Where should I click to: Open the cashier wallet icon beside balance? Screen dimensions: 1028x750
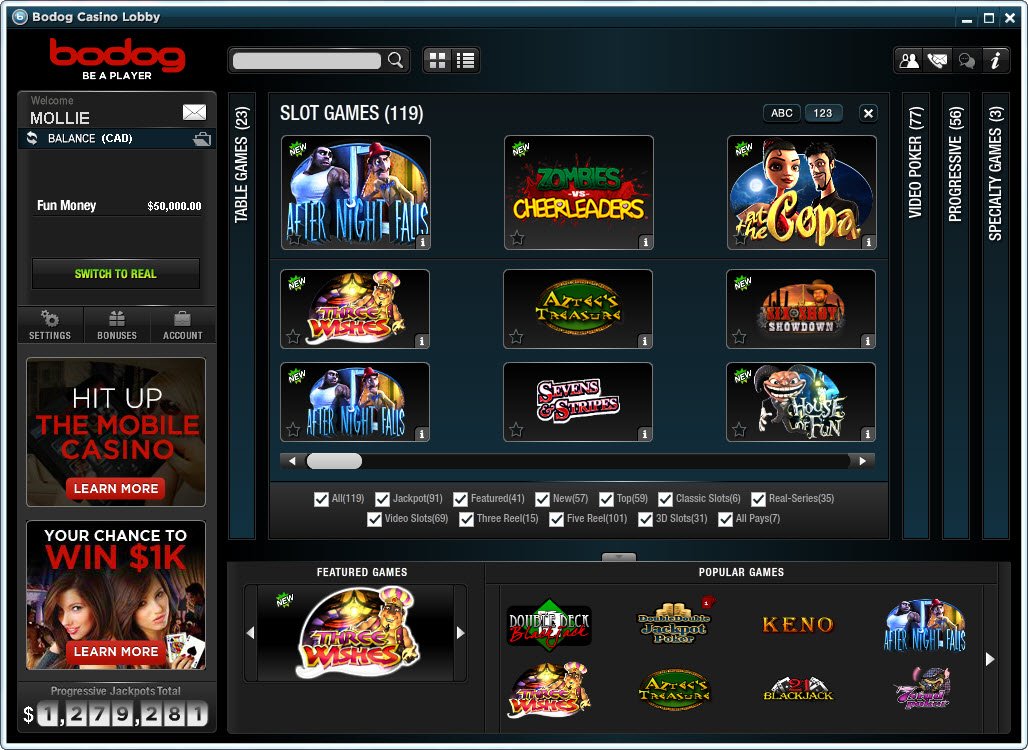click(202, 138)
